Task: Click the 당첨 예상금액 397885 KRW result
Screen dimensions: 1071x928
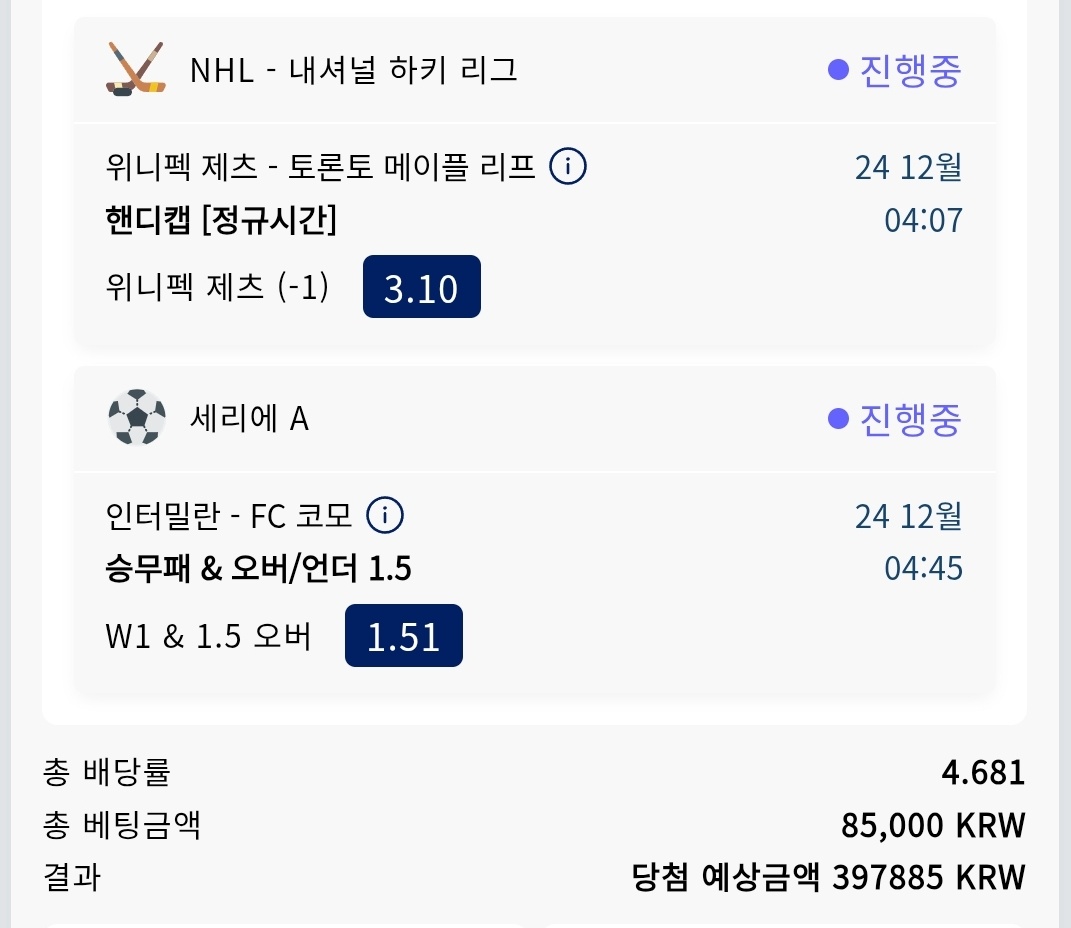Action: pos(829,877)
